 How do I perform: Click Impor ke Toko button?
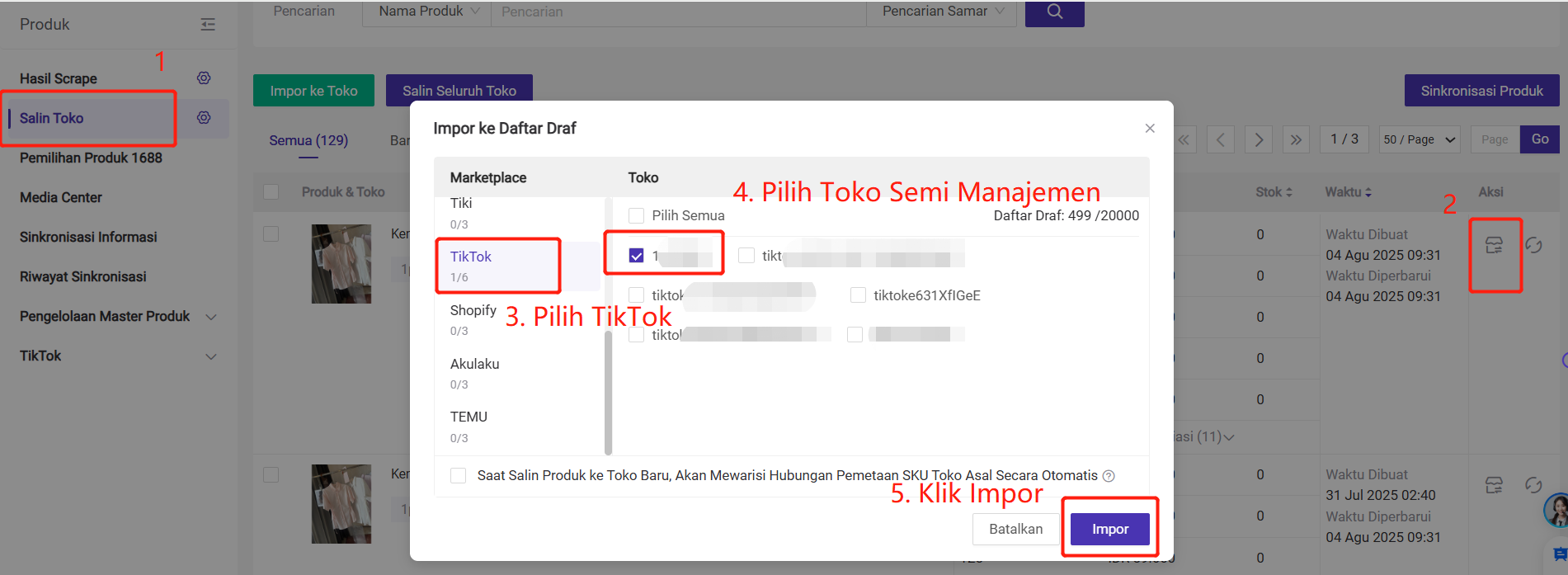(x=313, y=91)
